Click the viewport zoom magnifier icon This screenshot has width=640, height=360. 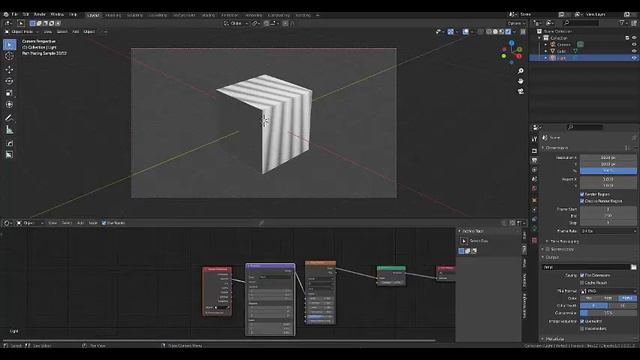[520, 71]
